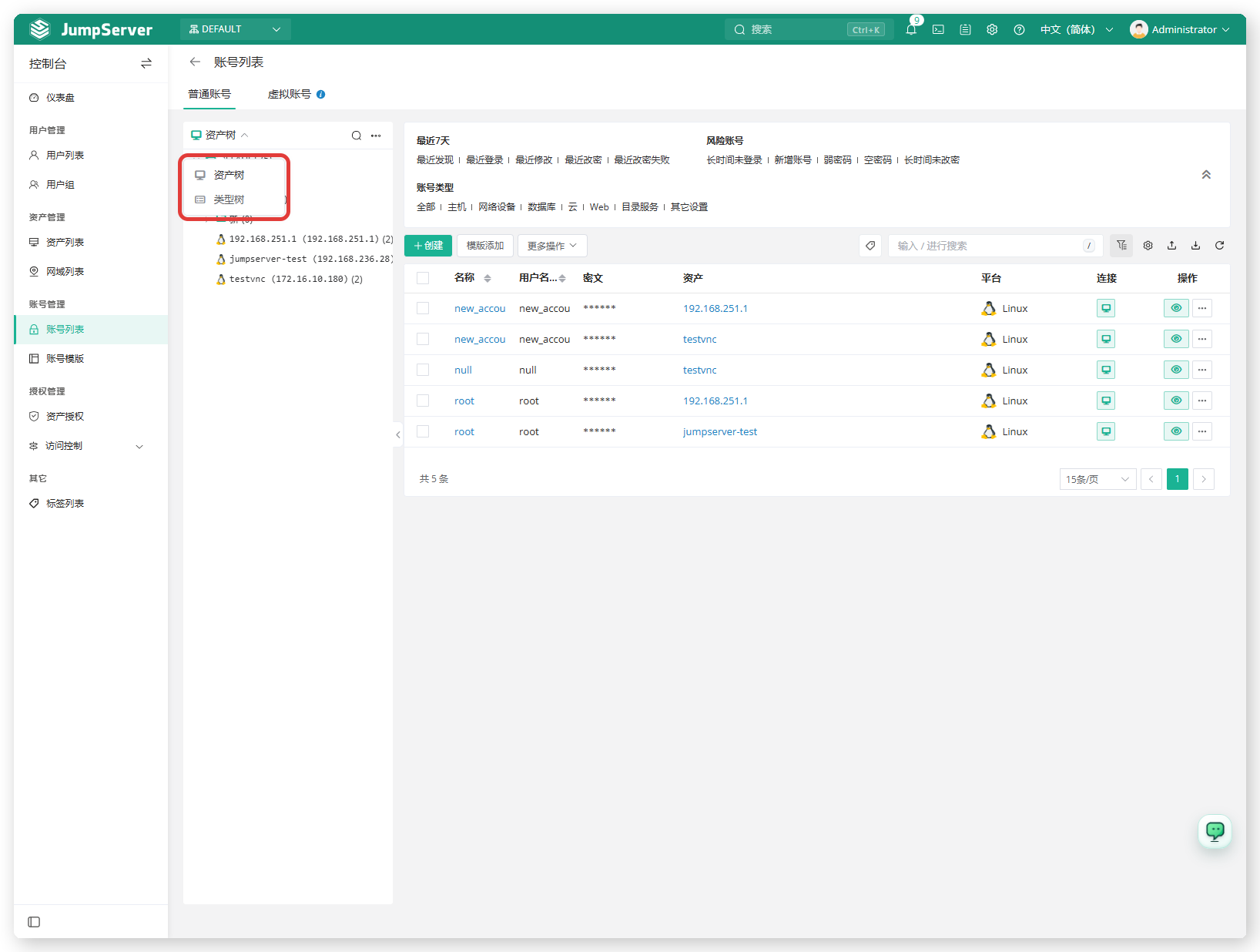Open the notifications bell icon
This screenshot has width=1260, height=952.
pyautogui.click(x=911, y=29)
